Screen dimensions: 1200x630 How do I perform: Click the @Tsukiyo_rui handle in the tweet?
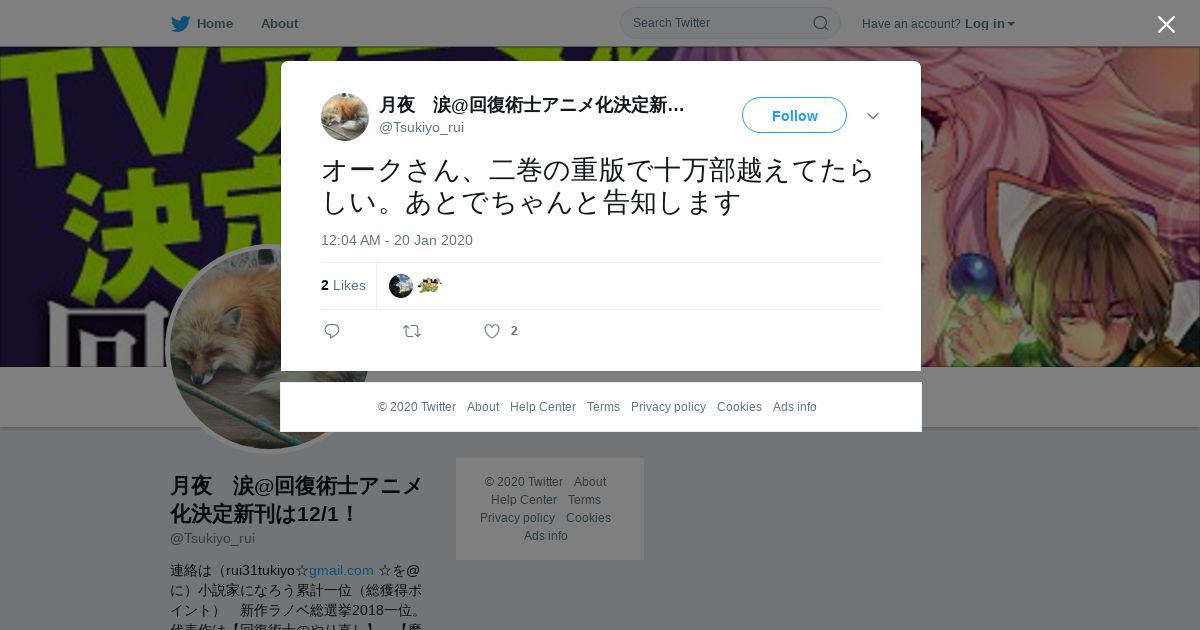(x=421, y=127)
